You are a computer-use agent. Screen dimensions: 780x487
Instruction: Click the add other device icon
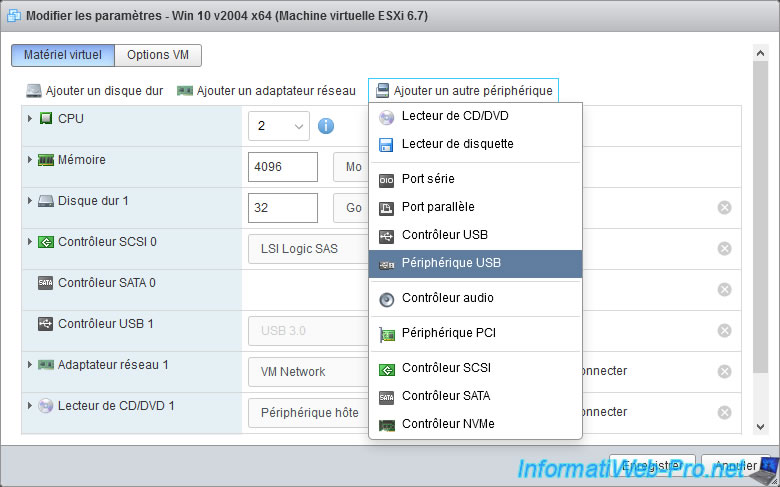click(x=382, y=91)
